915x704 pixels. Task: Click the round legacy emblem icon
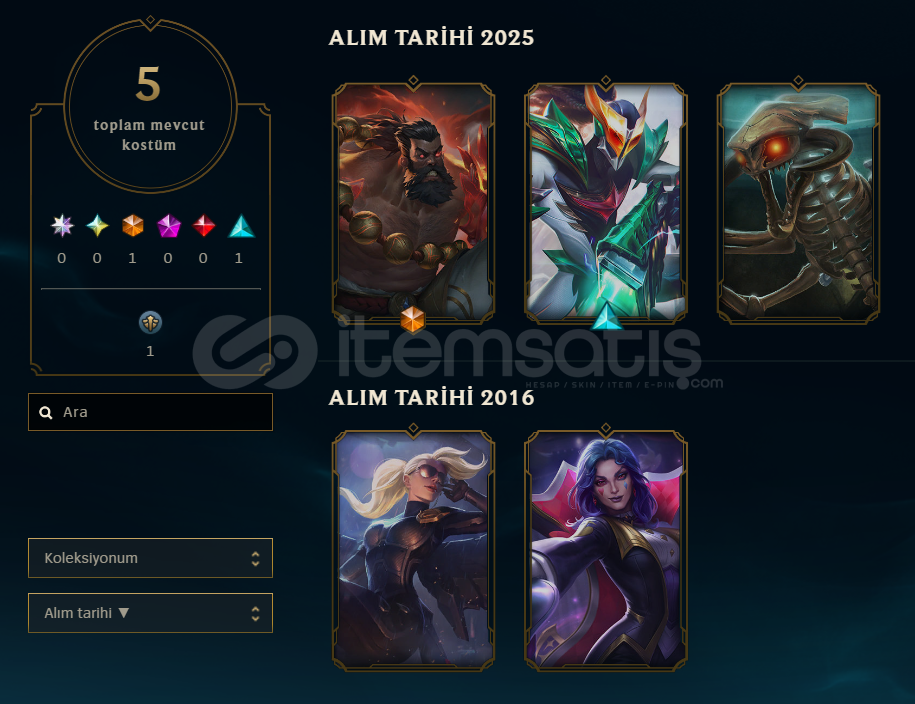click(x=151, y=322)
